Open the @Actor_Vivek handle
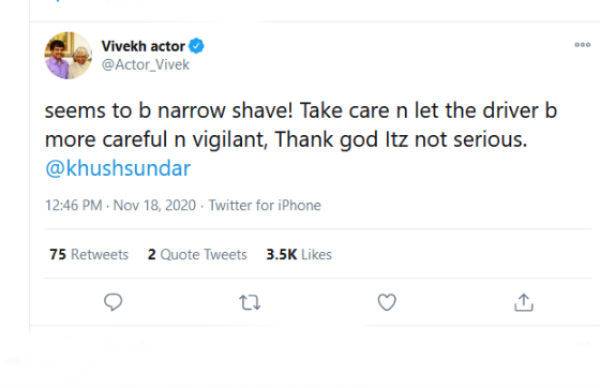The width and height of the screenshot is (600, 388). 145,65
